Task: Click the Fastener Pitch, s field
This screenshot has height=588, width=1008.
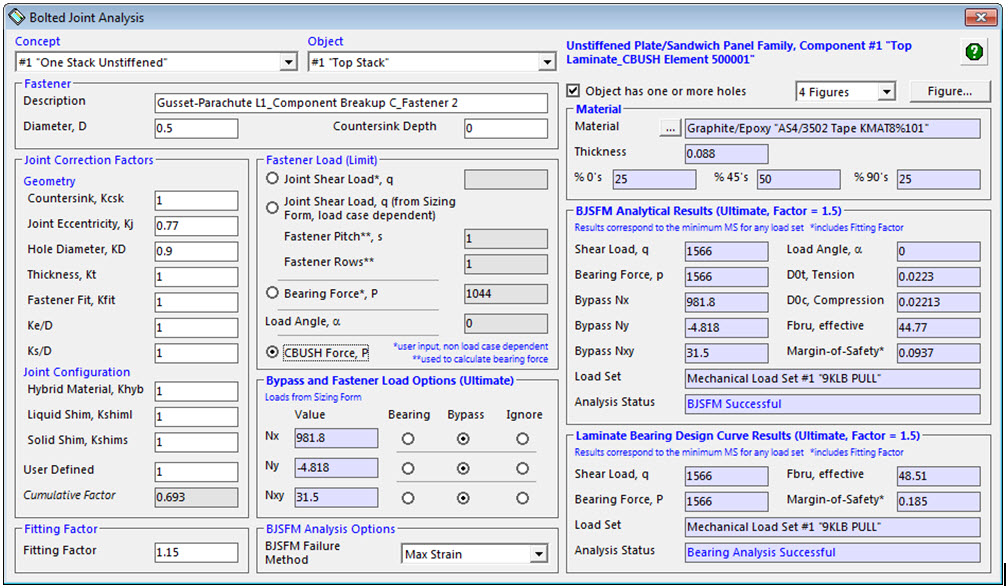Action: click(506, 238)
